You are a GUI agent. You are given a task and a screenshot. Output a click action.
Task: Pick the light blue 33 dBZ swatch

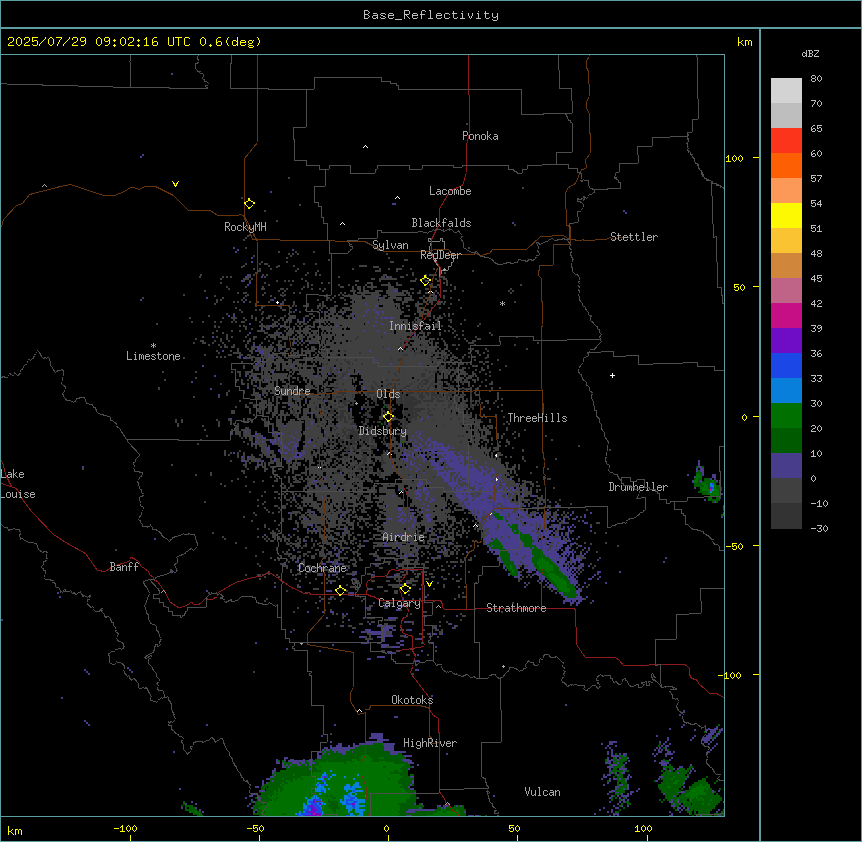pyautogui.click(x=786, y=390)
